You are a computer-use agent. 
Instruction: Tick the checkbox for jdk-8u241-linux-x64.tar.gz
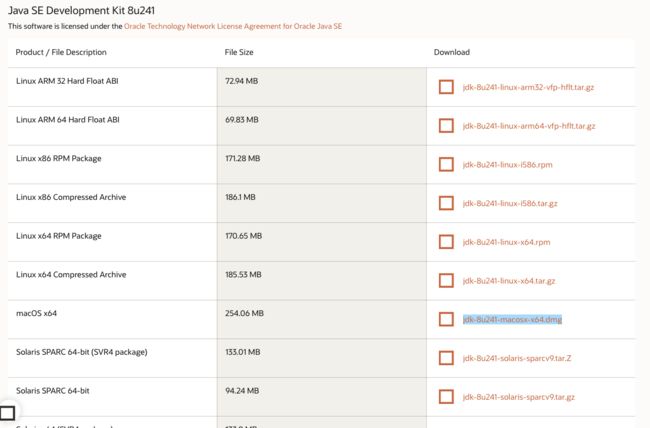[x=446, y=281]
